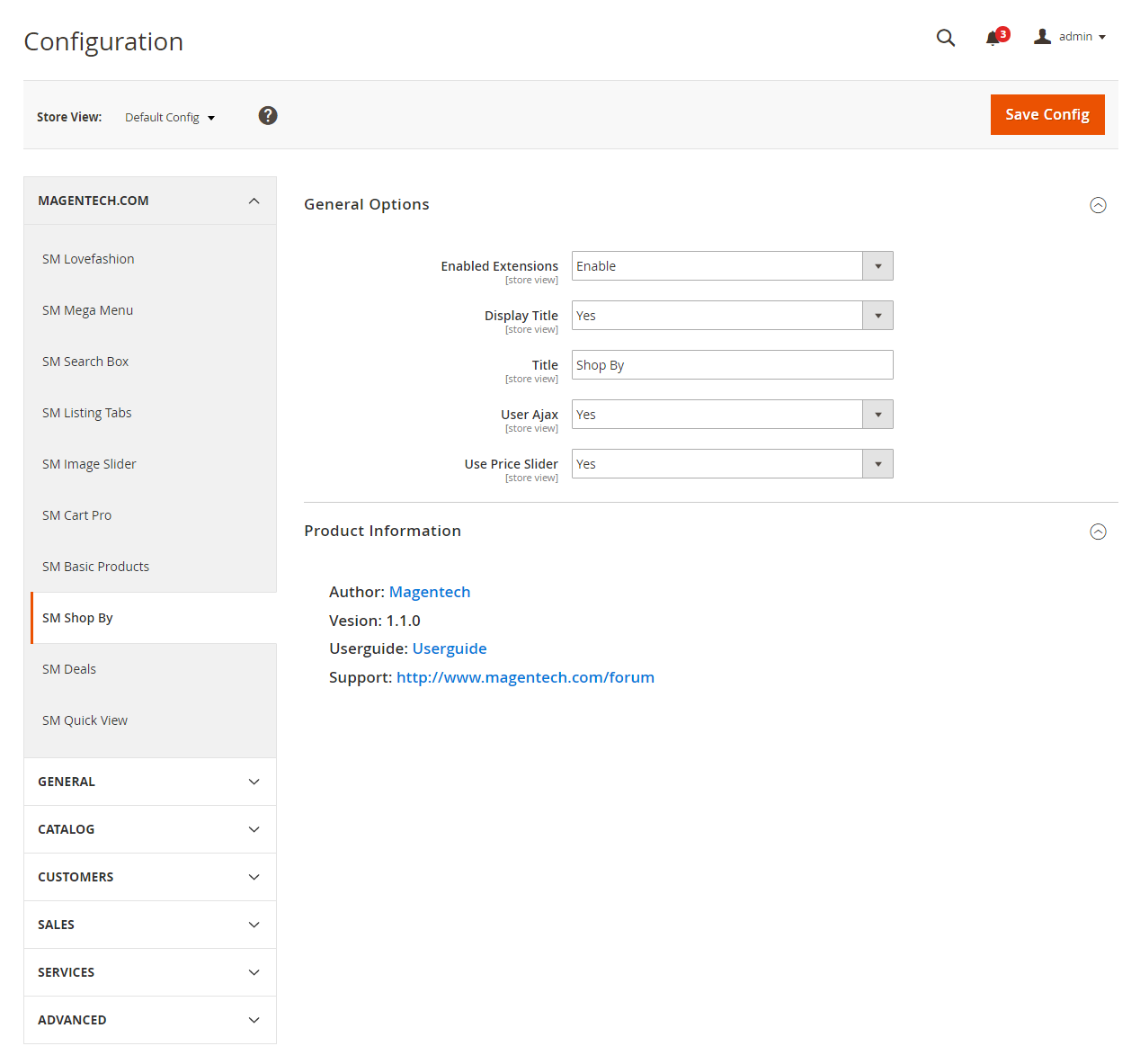Click the Configuration page title
Image resolution: width=1140 pixels, height=1064 pixels.
coord(103,41)
